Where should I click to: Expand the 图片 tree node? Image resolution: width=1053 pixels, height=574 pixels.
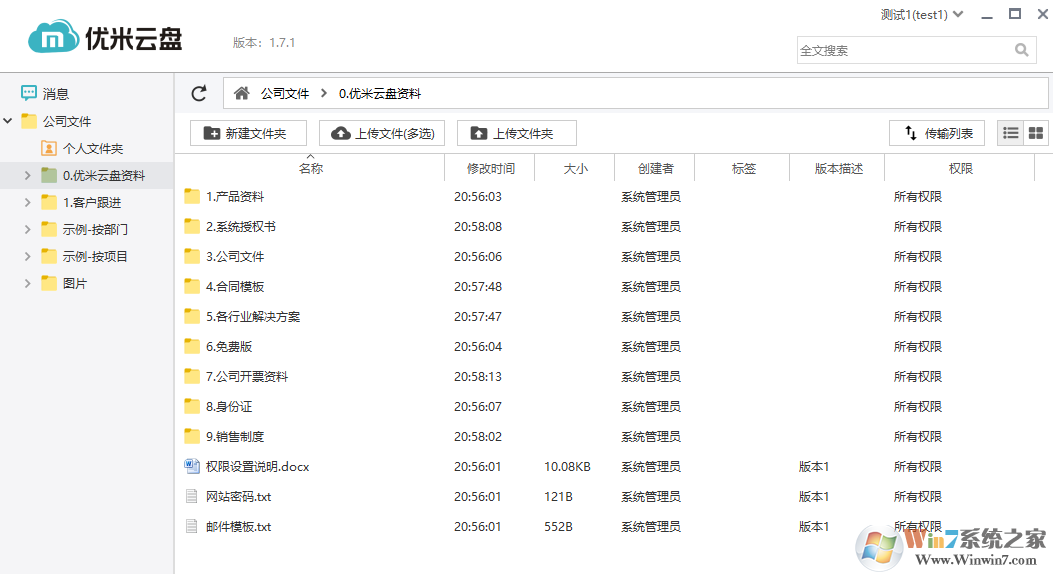(28, 283)
